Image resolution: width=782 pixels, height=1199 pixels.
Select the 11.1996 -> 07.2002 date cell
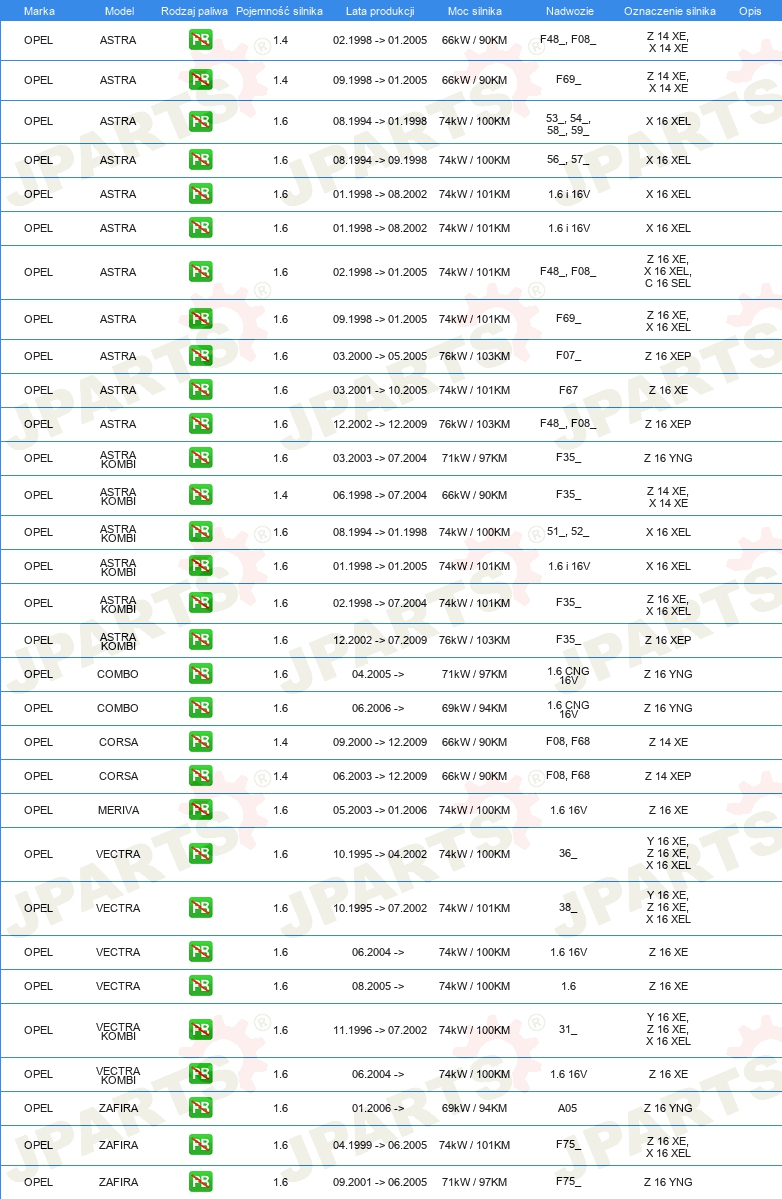pyautogui.click(x=380, y=1030)
